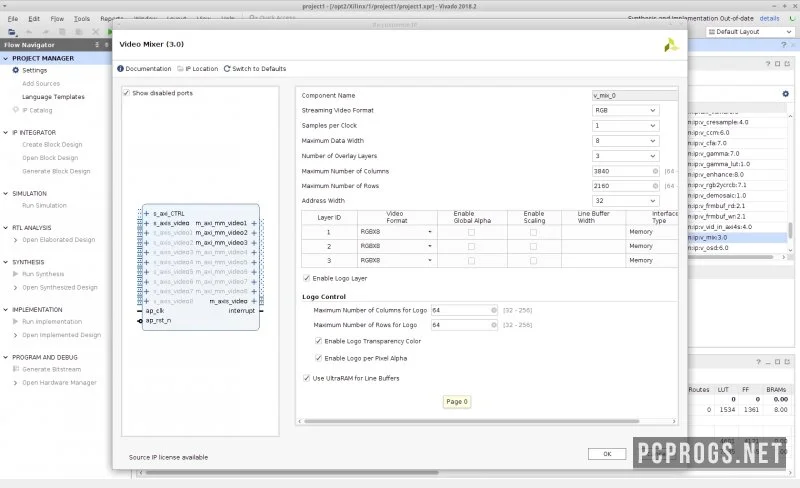Screen dimensions: 800x488
Task: Open the Default Layout dropdown
Action: coord(750,32)
